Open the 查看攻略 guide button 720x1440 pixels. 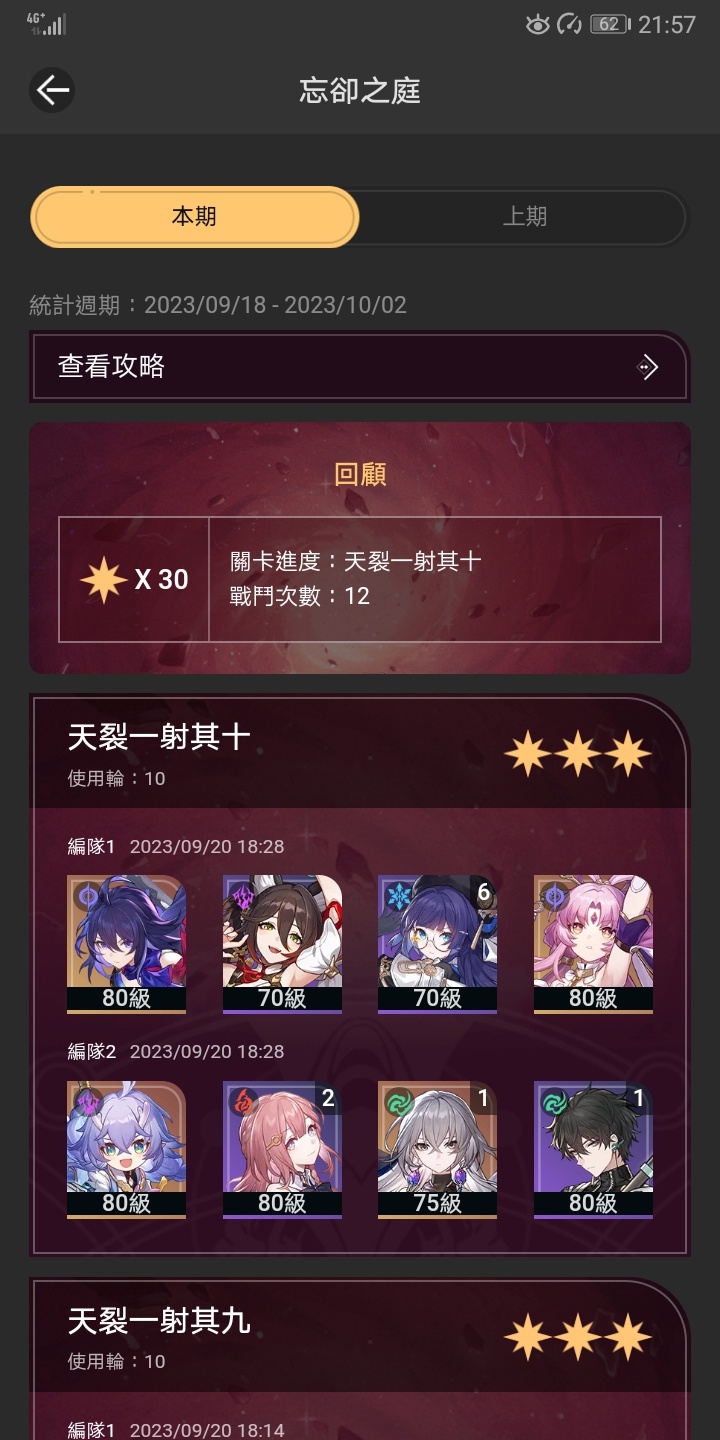(360, 367)
